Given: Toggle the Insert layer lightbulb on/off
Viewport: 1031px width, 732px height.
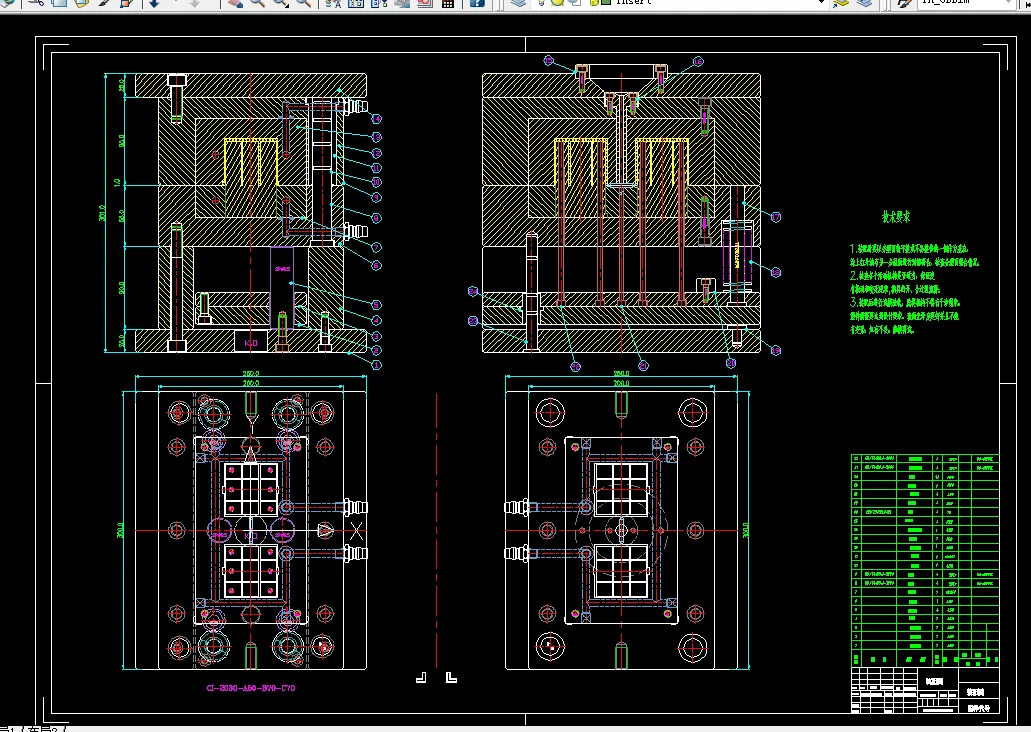Looking at the screenshot, I should 541,3.
